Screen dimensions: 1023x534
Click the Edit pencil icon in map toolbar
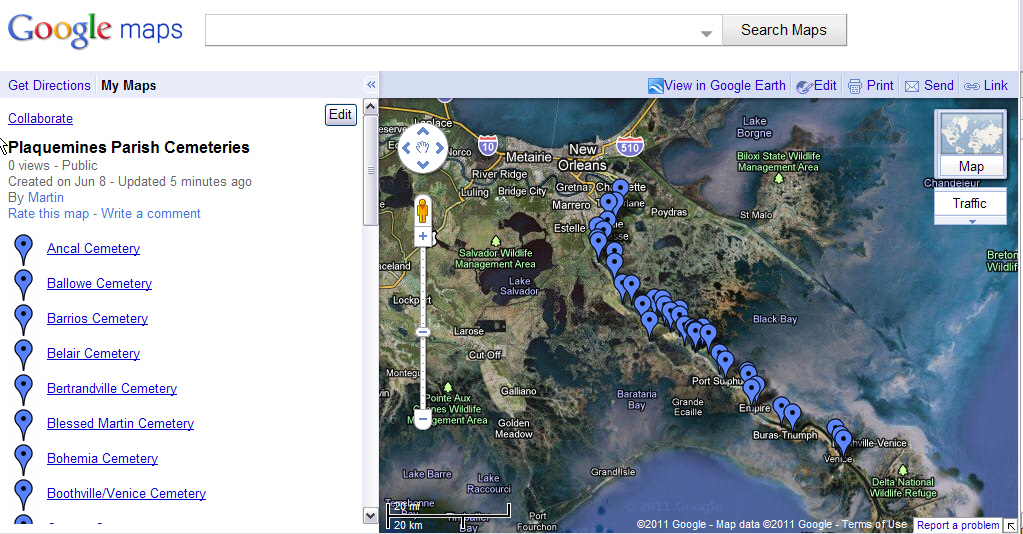click(x=804, y=86)
